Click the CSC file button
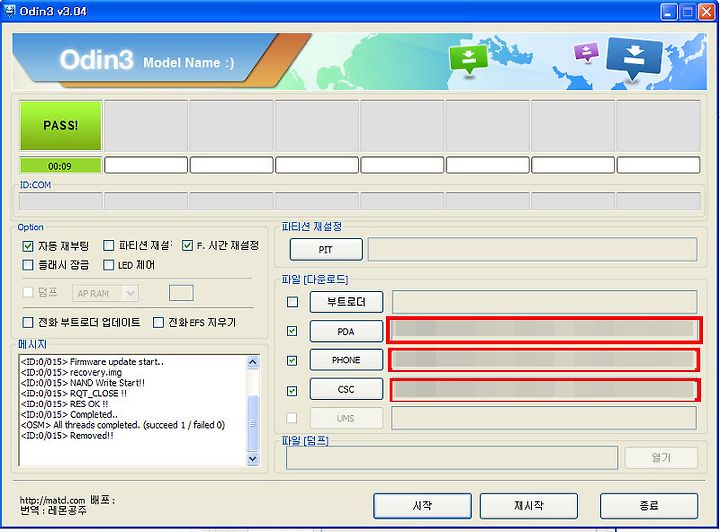Image resolution: width=720 pixels, height=532 pixels. point(346,389)
